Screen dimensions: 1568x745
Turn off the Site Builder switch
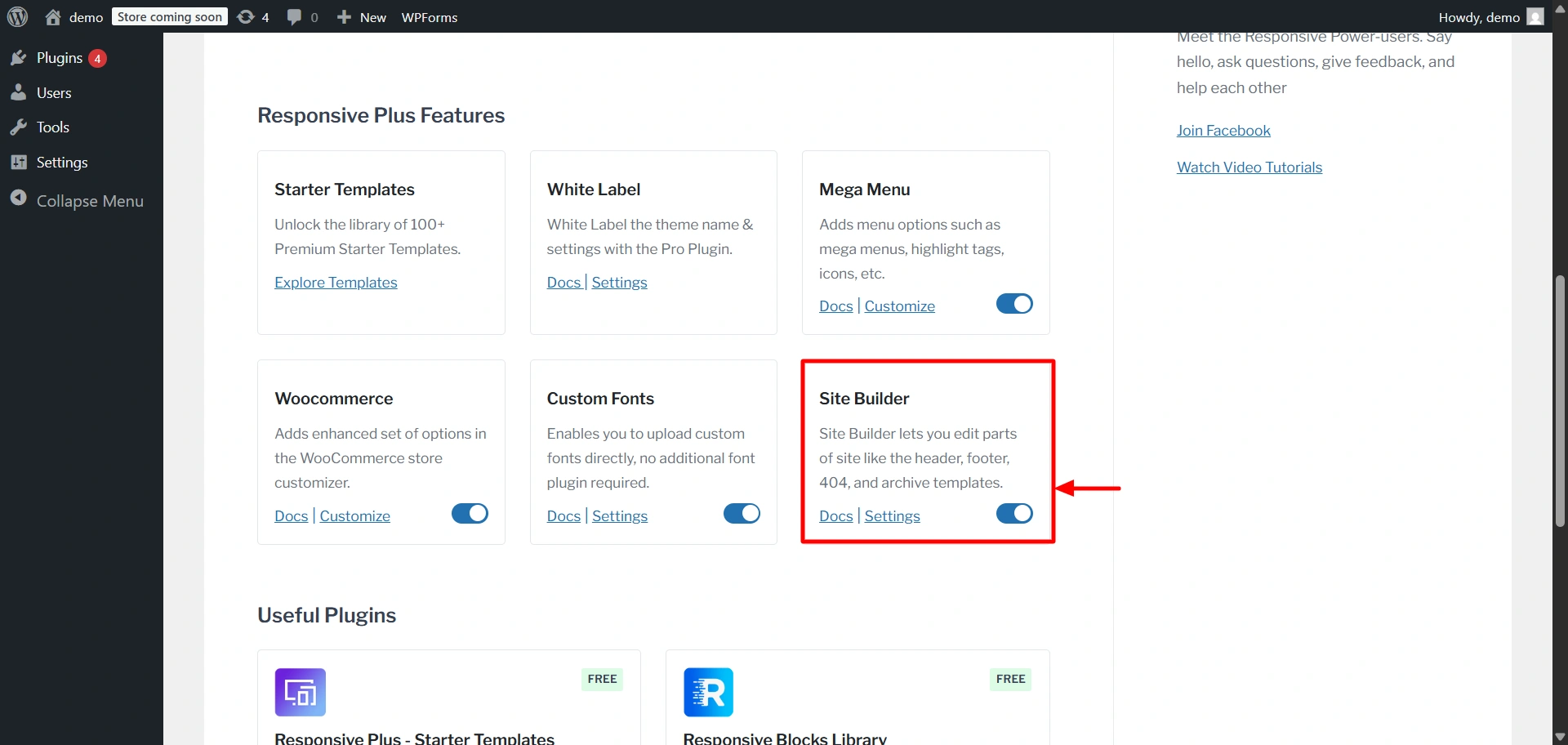(x=1014, y=513)
